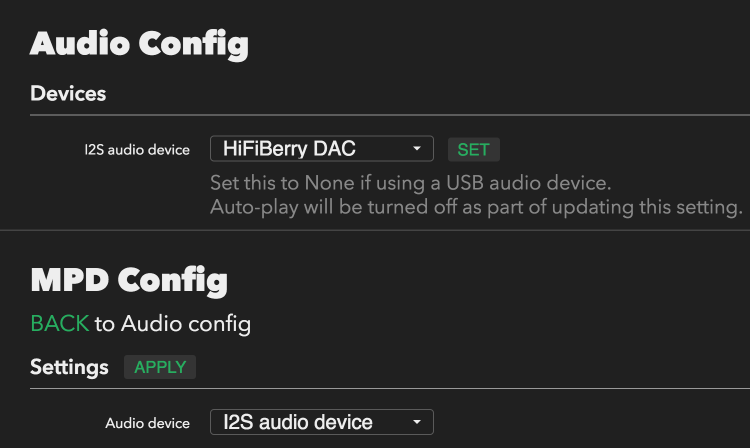
Task: Click the 'Set this to None' help text
Action: click(410, 183)
